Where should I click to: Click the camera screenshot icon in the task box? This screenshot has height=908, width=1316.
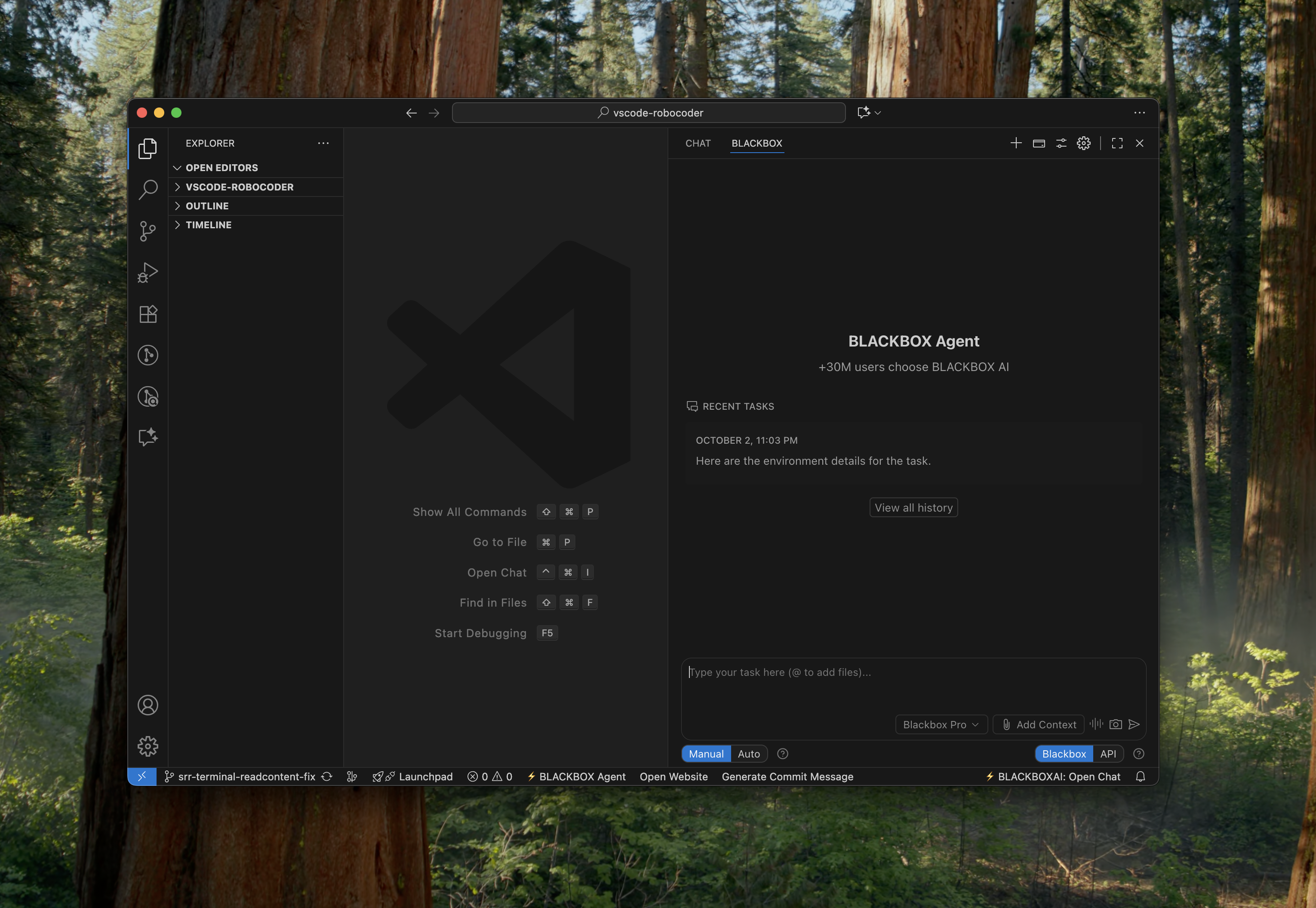point(1115,724)
